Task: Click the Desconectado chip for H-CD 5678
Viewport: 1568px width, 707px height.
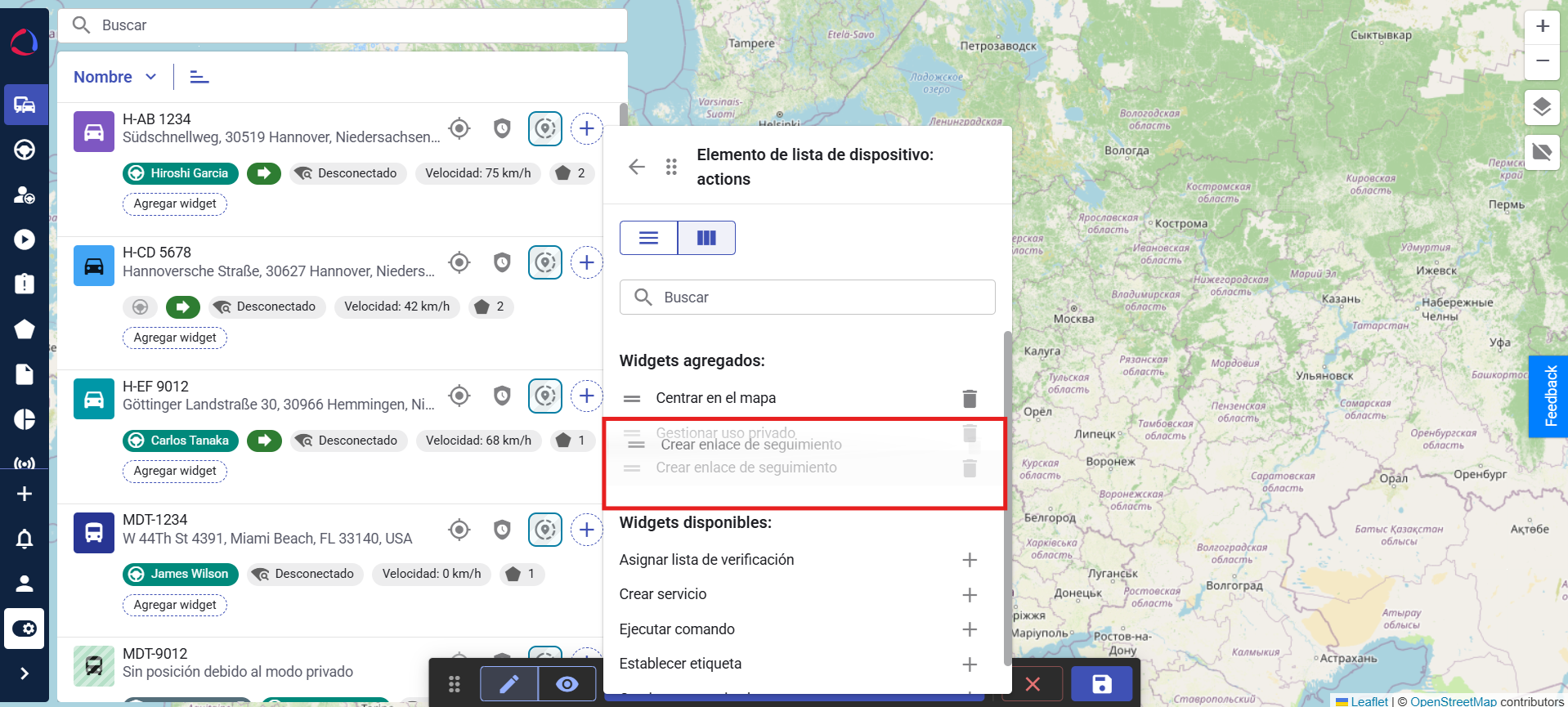Action: click(x=267, y=307)
